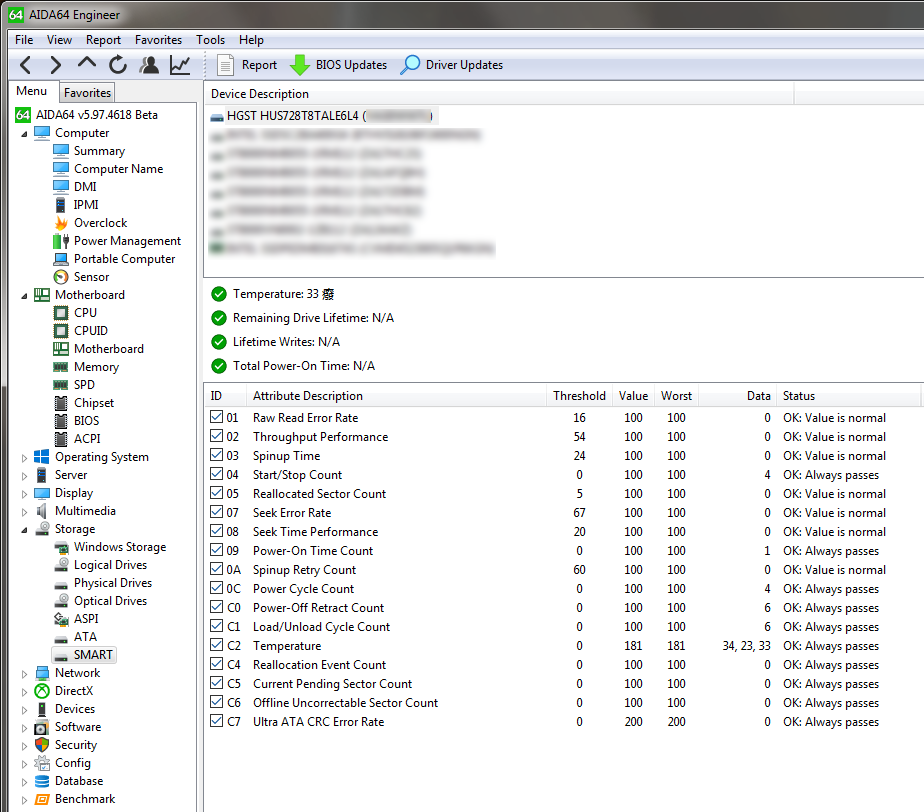Screen dimensions: 924x812
Task: Collapse the Storage tree node
Action: click(x=24, y=530)
